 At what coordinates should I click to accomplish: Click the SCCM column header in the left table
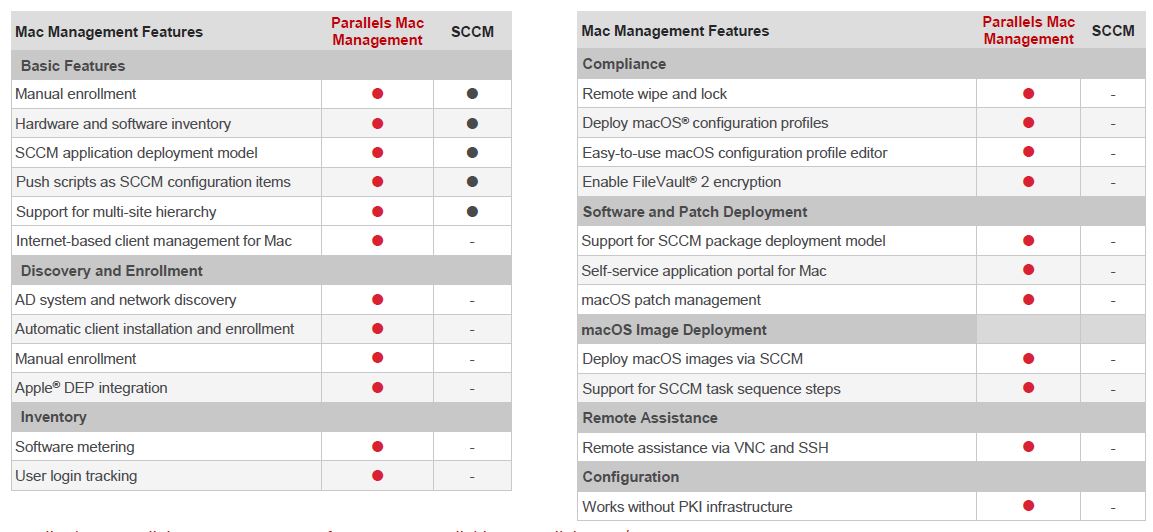(472, 32)
